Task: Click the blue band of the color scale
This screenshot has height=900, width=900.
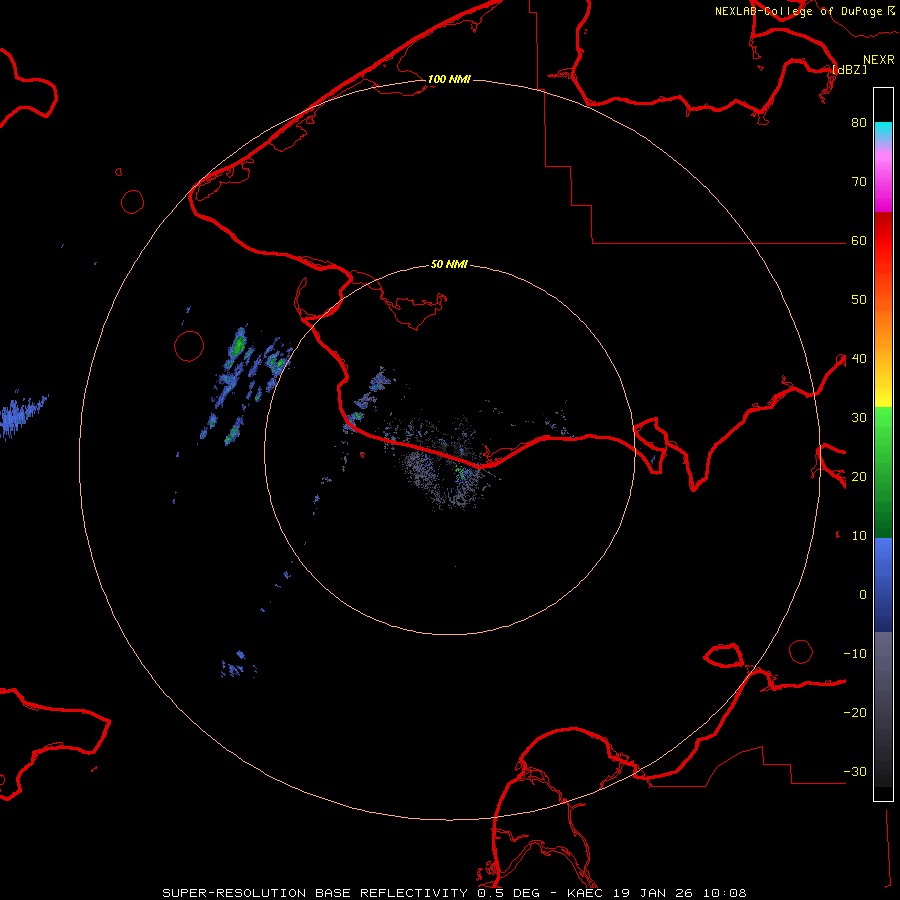Action: [x=883, y=585]
